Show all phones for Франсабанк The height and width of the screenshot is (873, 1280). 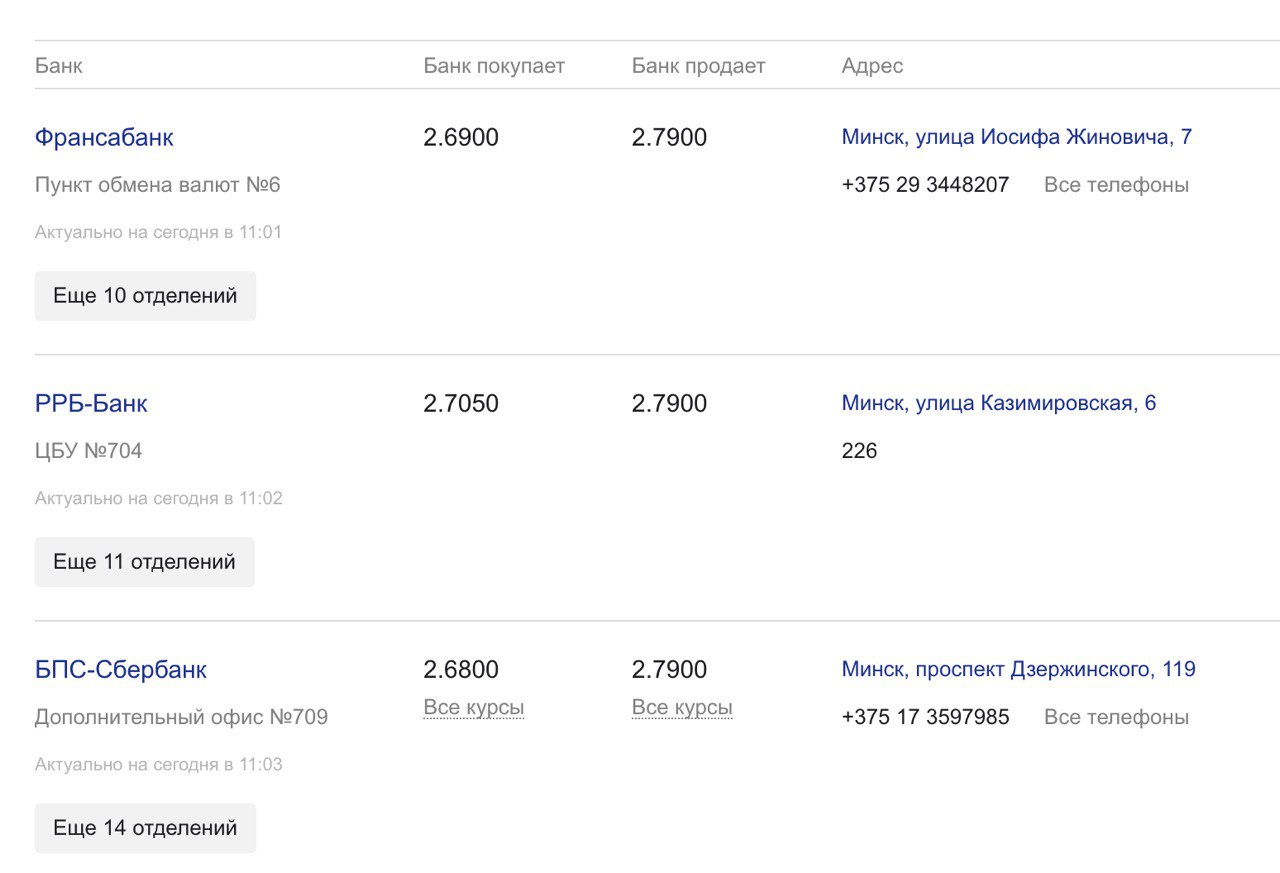coord(1117,185)
